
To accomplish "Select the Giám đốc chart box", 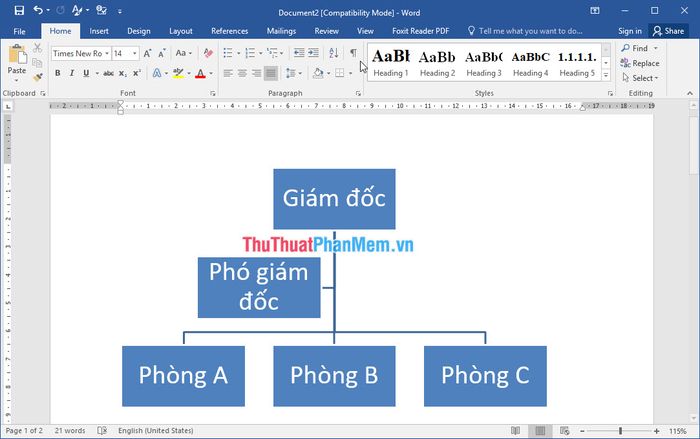I will [x=334, y=199].
